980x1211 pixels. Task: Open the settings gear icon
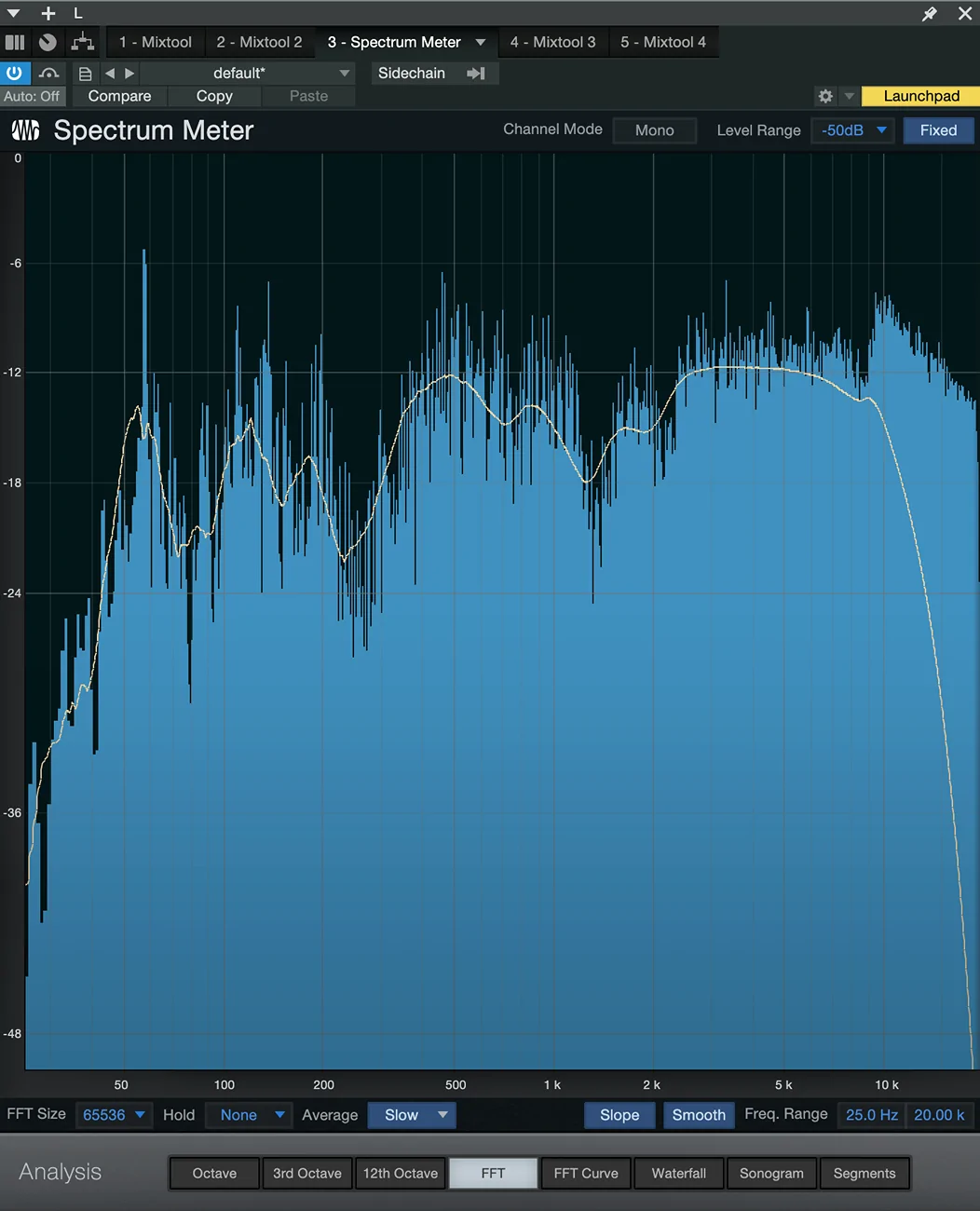[825, 96]
